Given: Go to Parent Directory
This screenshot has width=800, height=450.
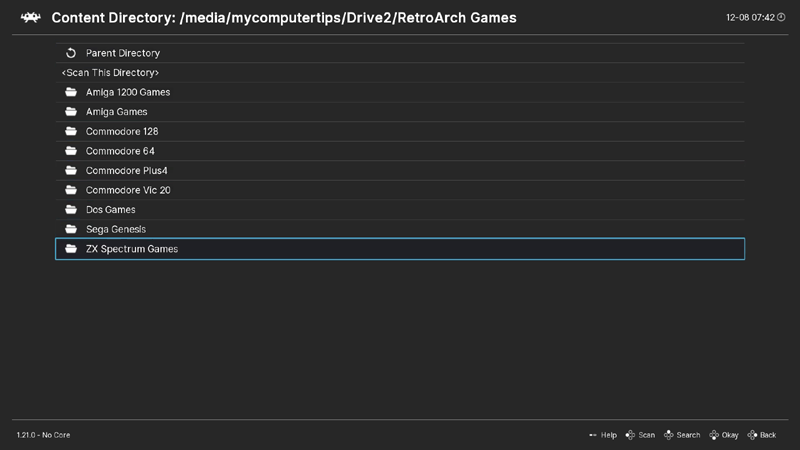Looking at the screenshot, I should (122, 53).
